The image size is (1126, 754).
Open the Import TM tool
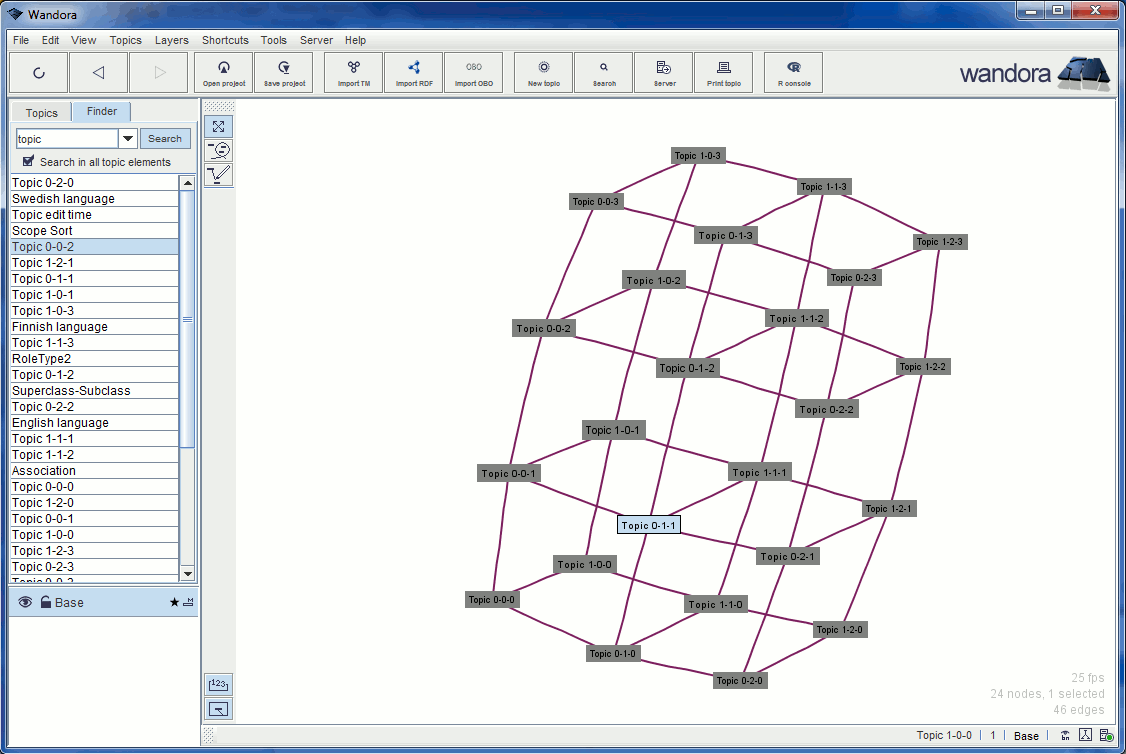point(352,72)
